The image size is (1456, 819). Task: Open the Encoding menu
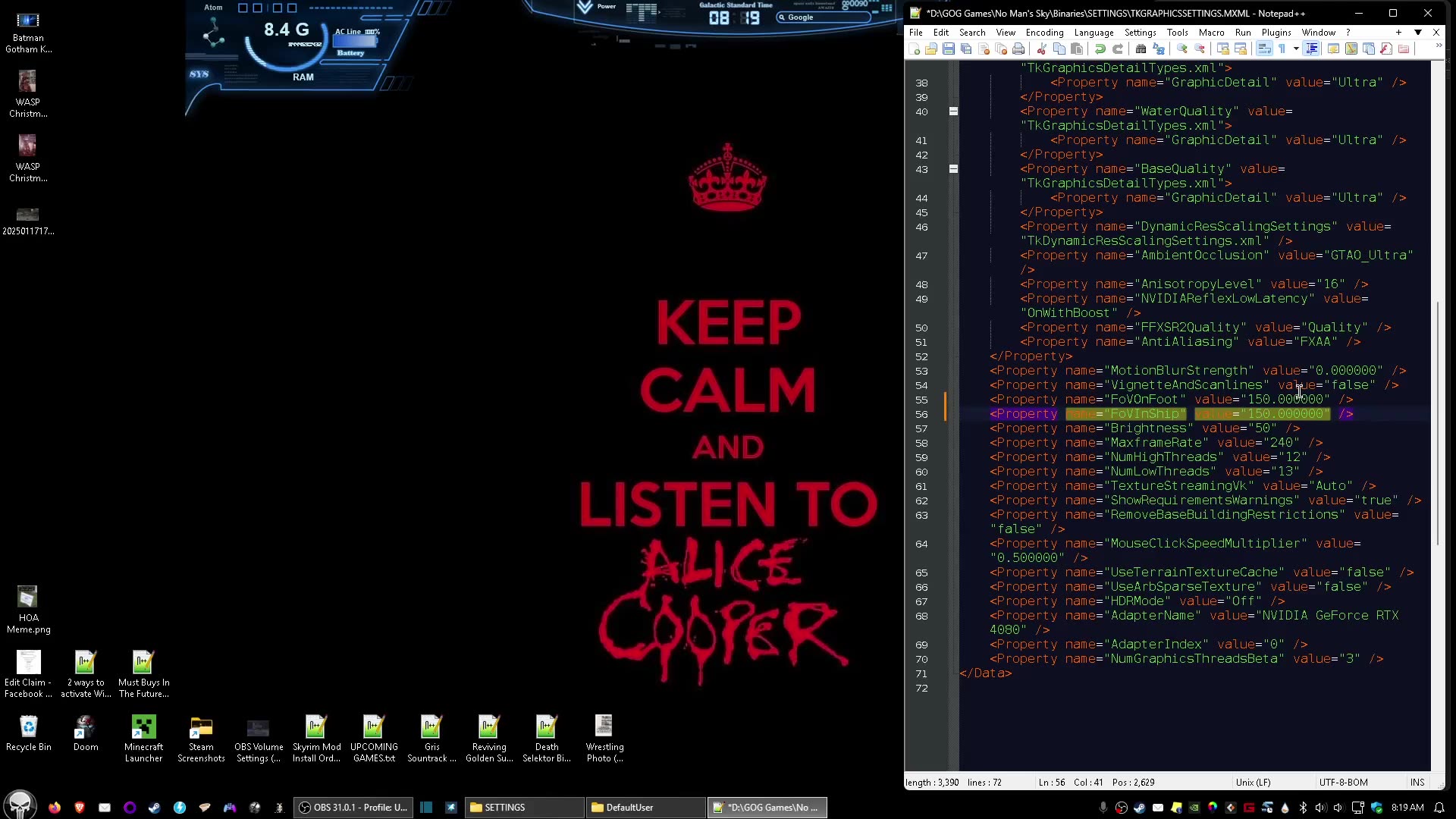point(1044,33)
